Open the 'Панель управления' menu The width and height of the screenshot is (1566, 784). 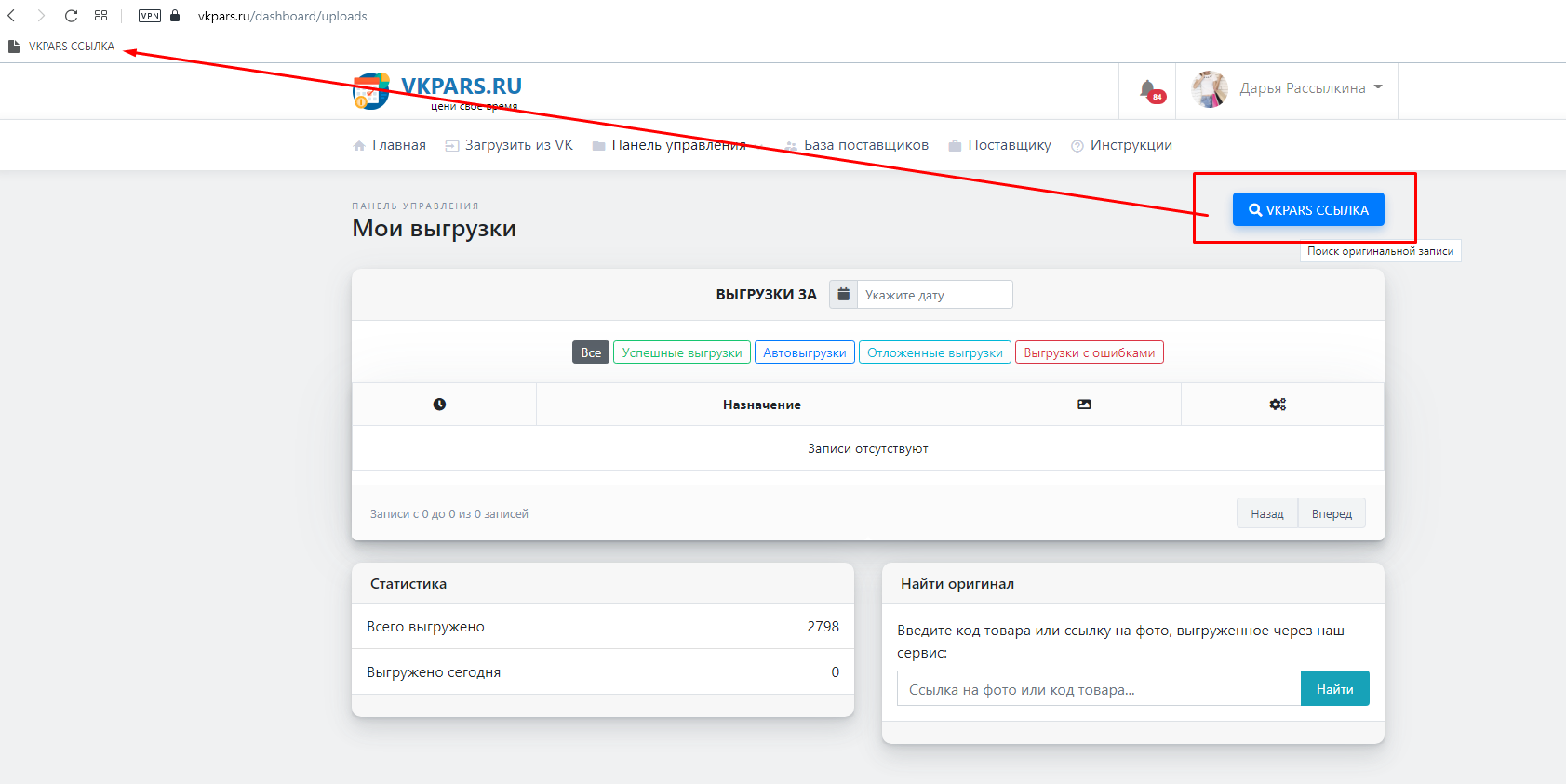(x=677, y=145)
